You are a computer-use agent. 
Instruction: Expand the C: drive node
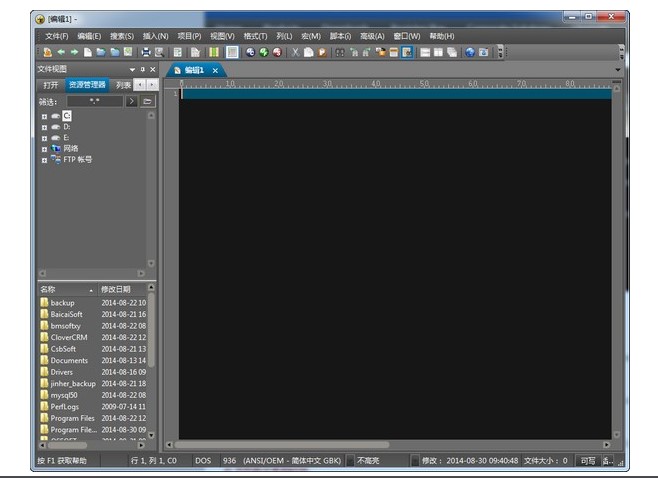(x=44, y=116)
